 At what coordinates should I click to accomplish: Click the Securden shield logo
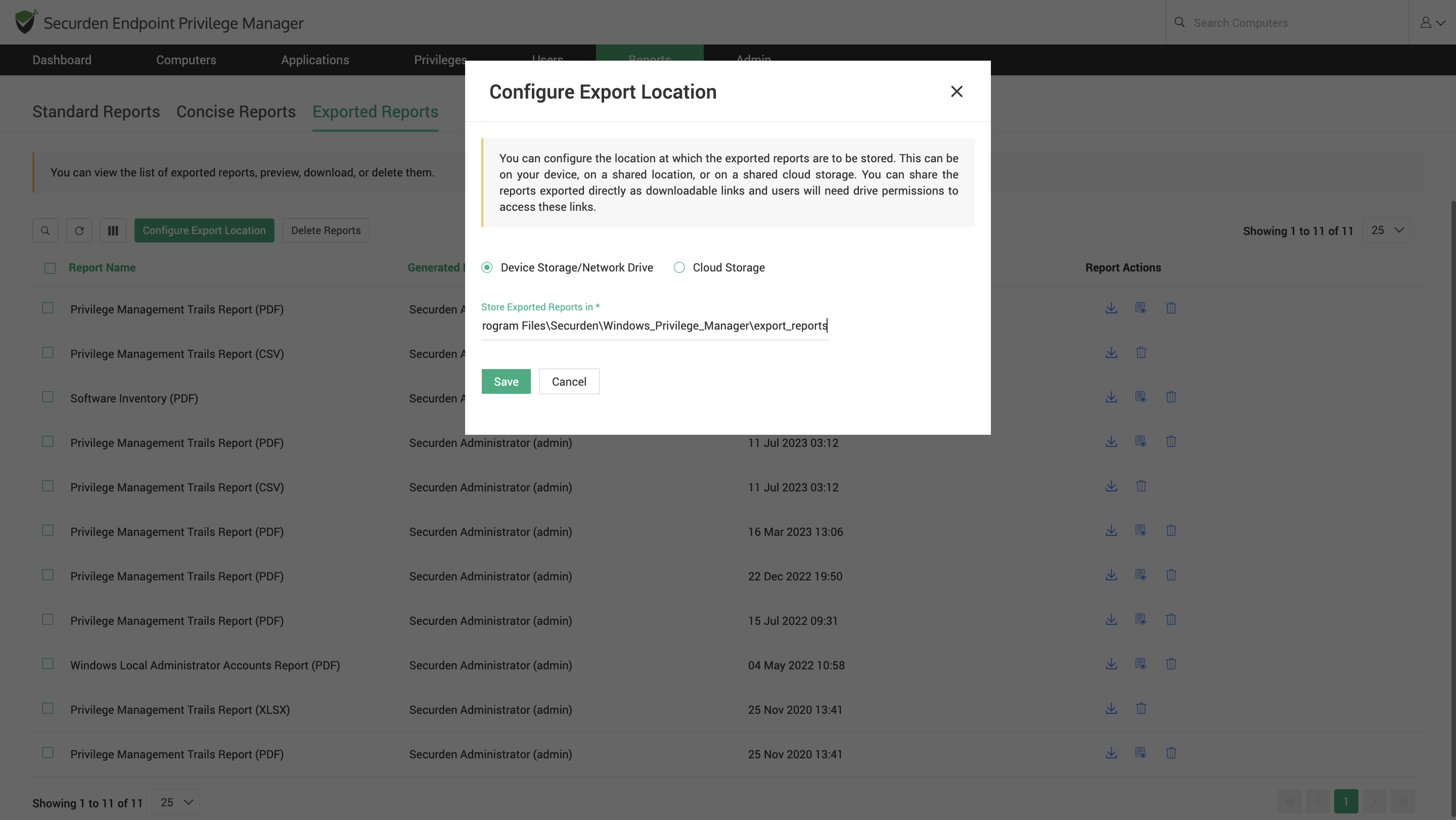coord(26,22)
